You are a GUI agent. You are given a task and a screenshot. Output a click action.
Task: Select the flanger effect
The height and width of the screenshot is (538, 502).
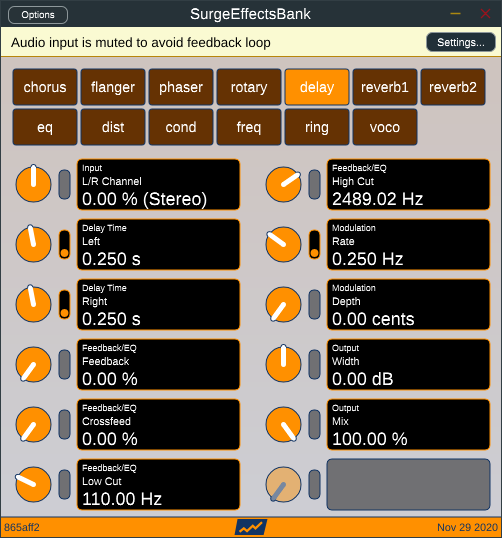(113, 87)
